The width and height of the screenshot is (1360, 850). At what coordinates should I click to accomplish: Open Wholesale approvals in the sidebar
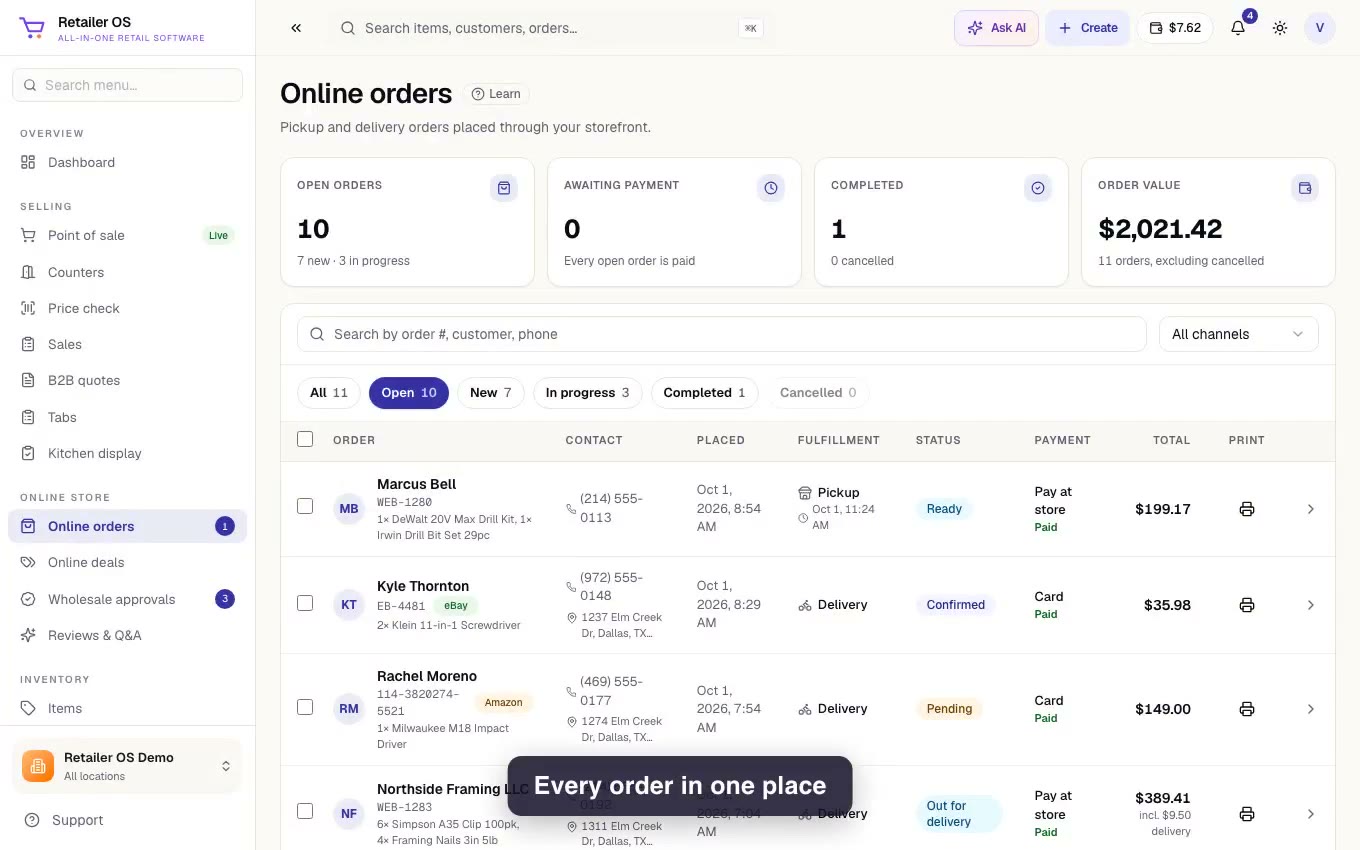(x=127, y=599)
